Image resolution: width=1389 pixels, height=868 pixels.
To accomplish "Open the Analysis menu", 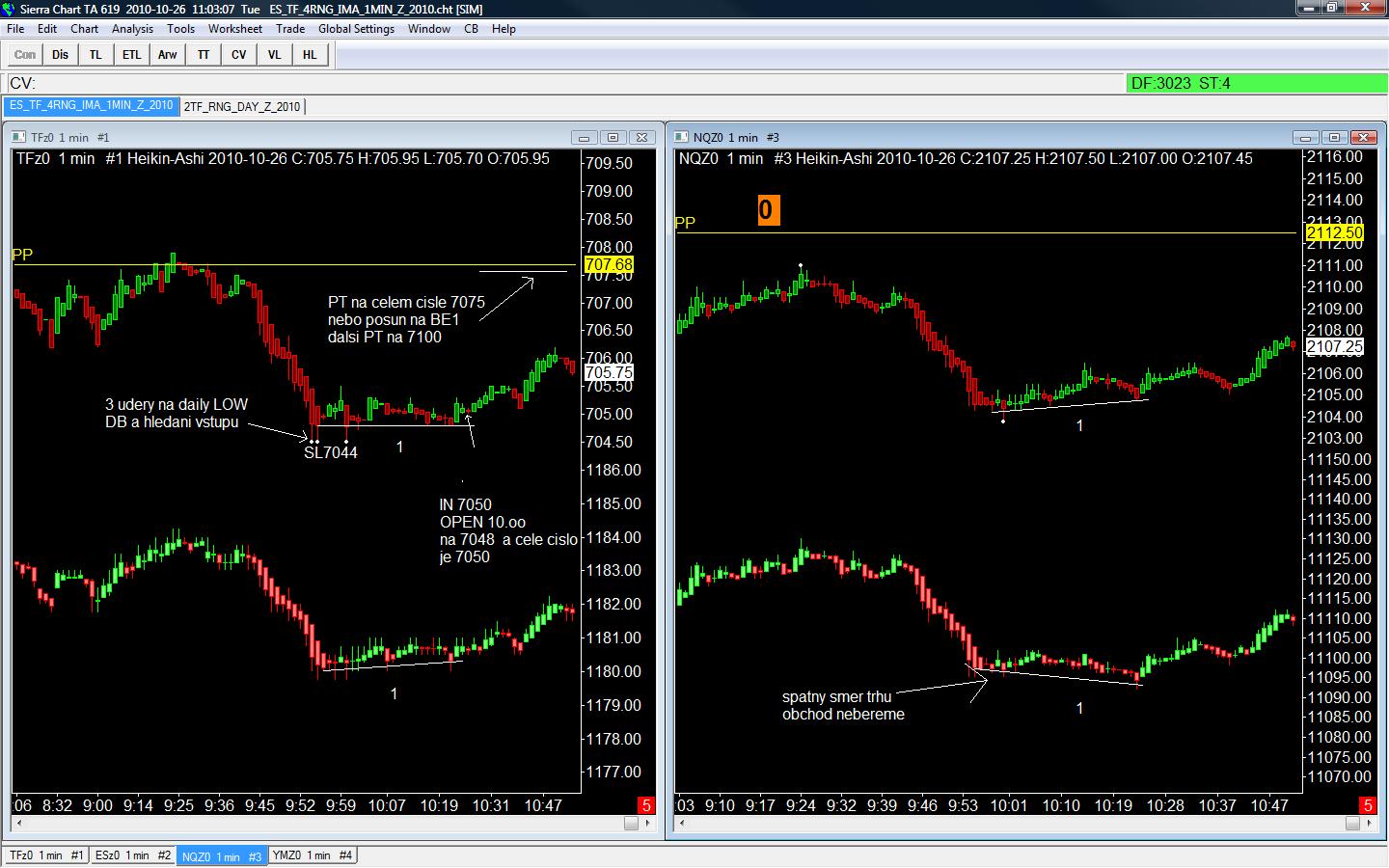I will tap(132, 29).
